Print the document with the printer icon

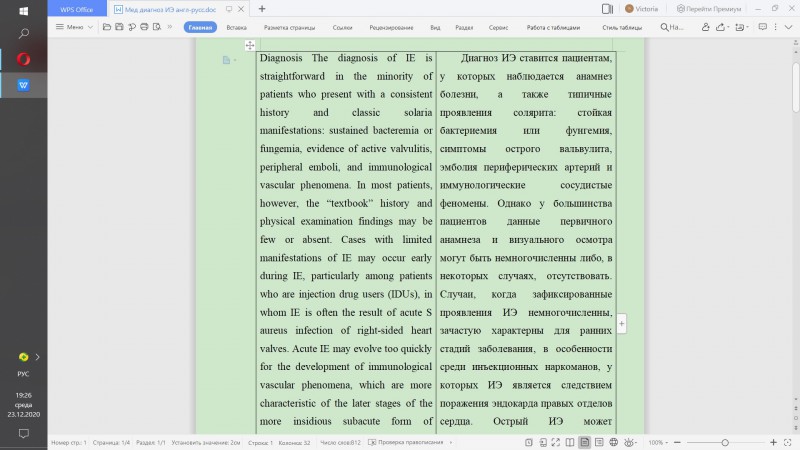click(144, 27)
